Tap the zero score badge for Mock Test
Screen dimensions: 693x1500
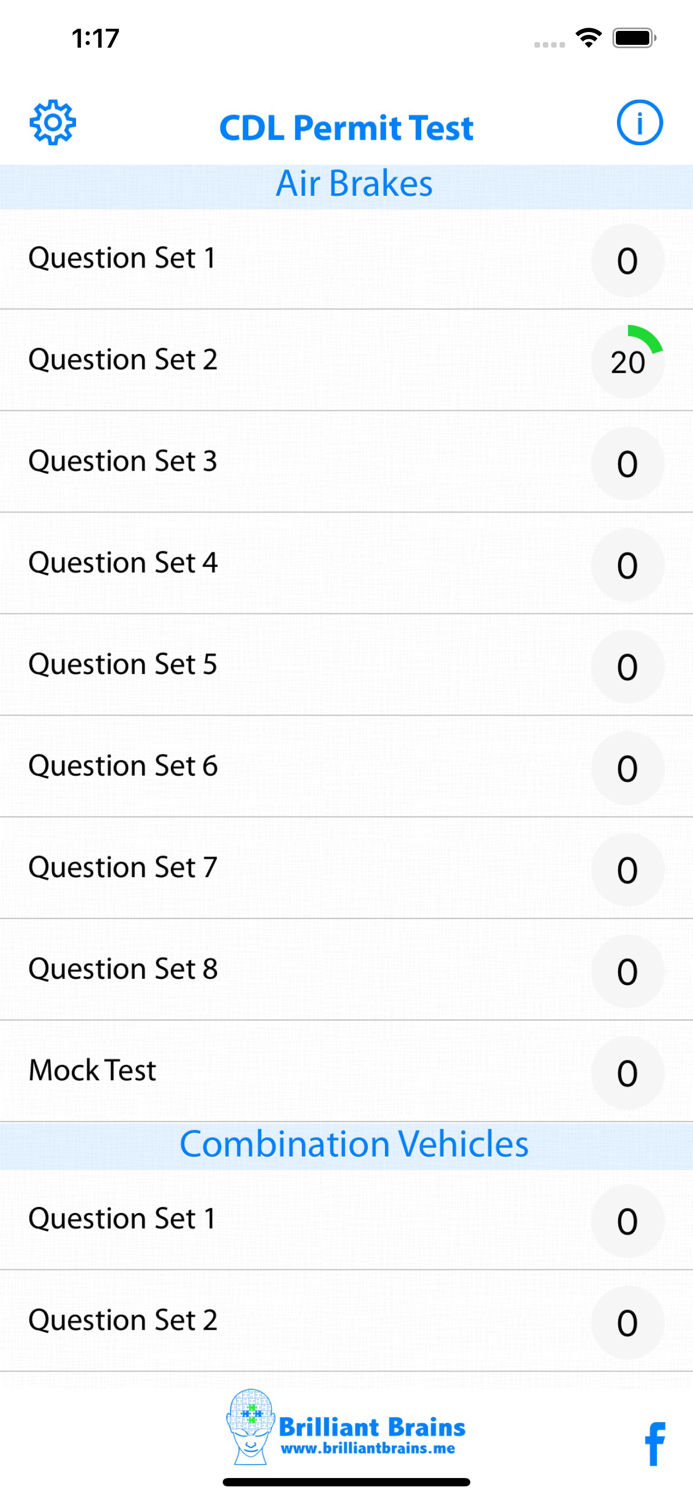627,1073
